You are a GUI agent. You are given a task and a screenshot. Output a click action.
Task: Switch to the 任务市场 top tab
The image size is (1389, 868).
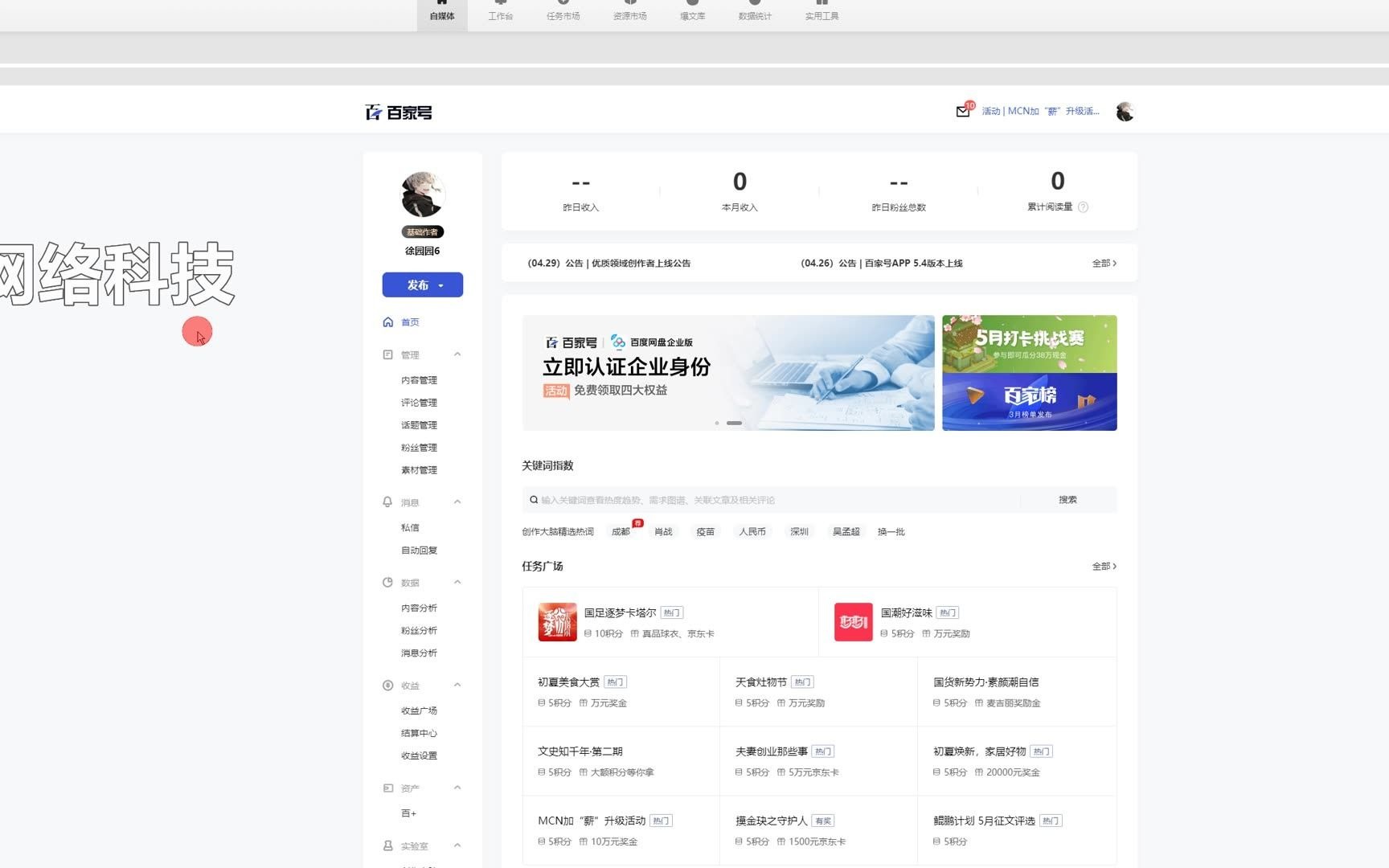point(563,13)
